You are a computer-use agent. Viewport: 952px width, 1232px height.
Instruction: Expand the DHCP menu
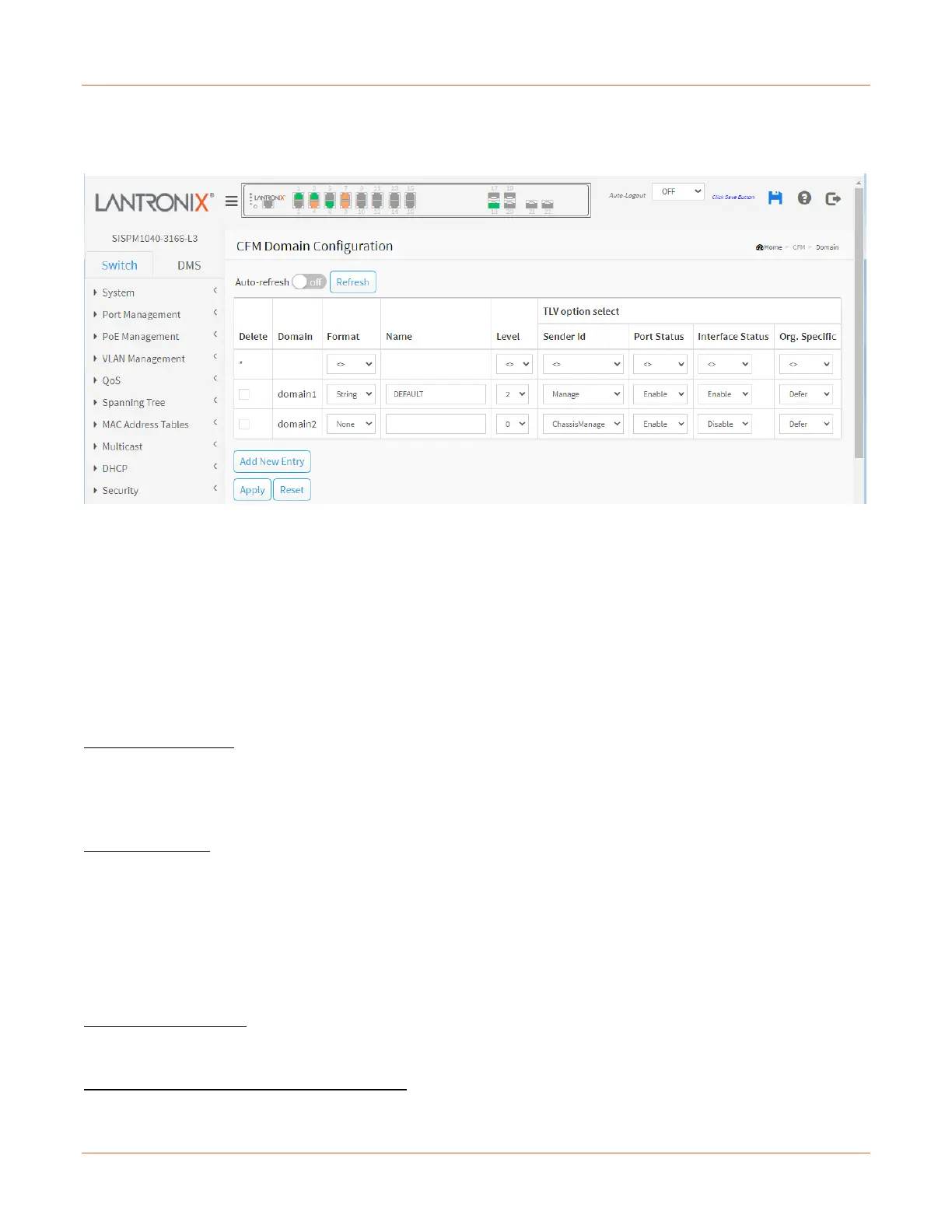[x=155, y=468]
